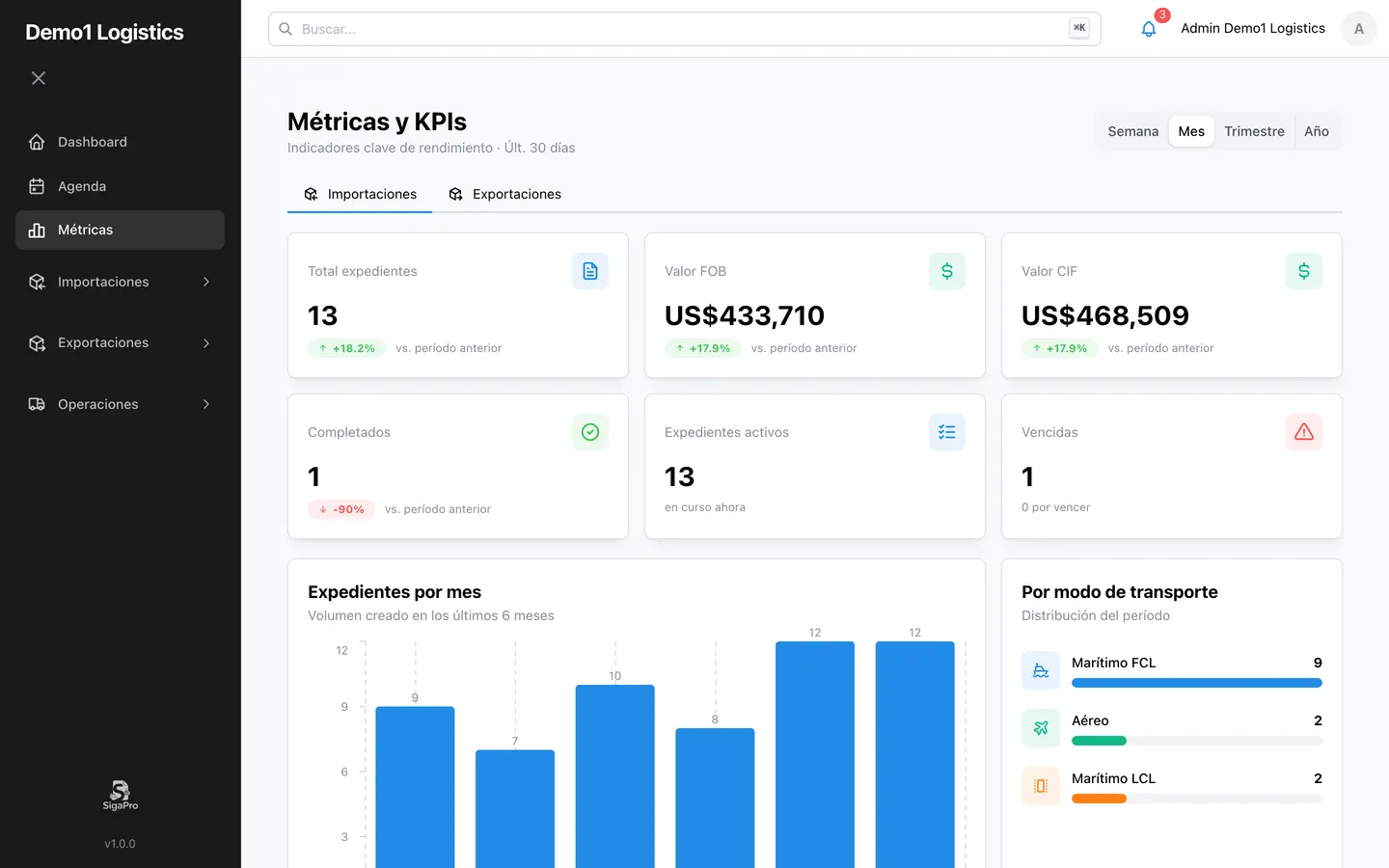This screenshot has width=1389, height=868.
Task: Click the Agenda calendar icon
Action: coord(37,186)
